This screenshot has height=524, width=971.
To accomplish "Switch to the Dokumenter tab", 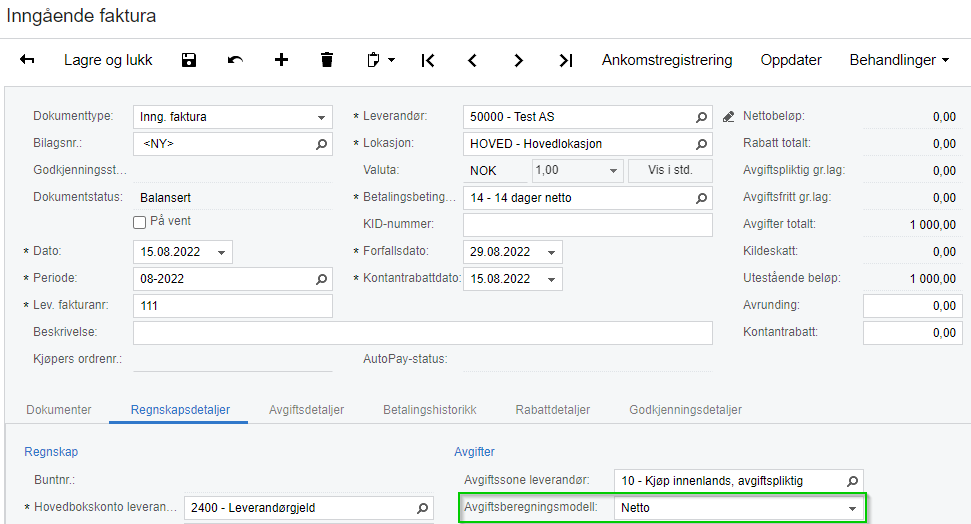I will click(x=59, y=409).
